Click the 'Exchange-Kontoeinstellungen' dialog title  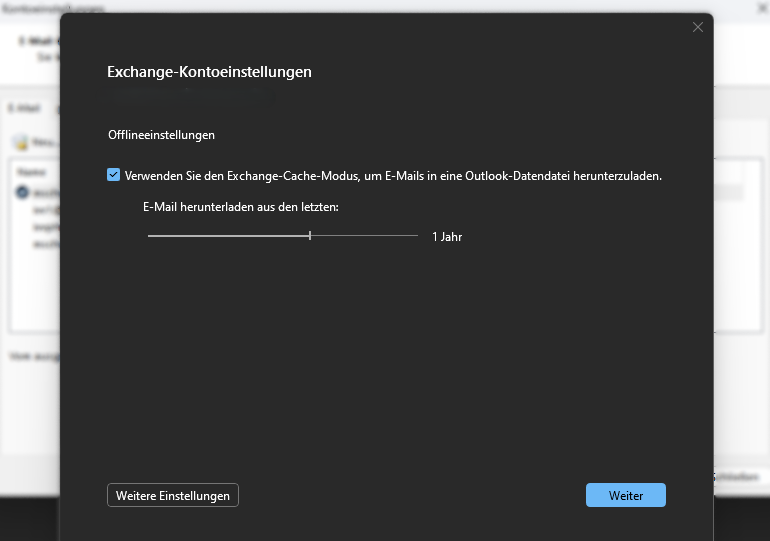click(x=209, y=72)
